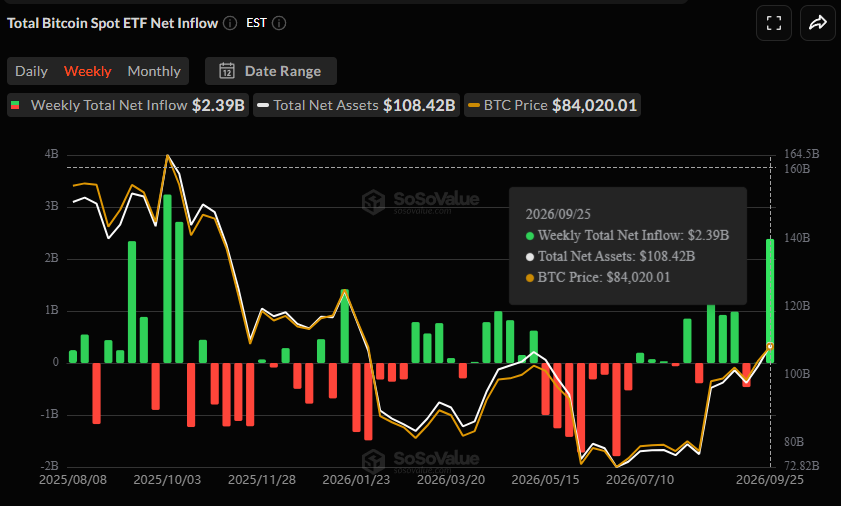The height and width of the screenshot is (506, 841).
Task: Click the 2B left axis label
Action: coord(51,258)
